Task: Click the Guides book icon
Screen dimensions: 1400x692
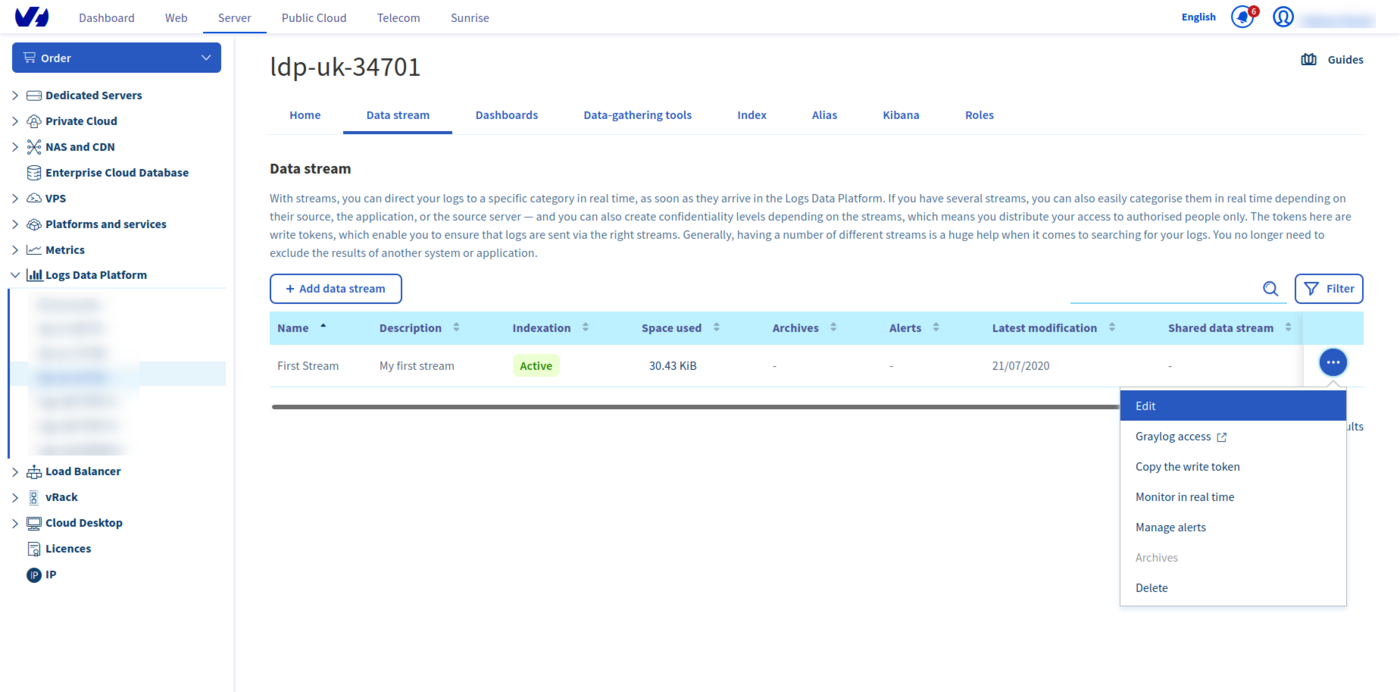Action: coord(1308,60)
